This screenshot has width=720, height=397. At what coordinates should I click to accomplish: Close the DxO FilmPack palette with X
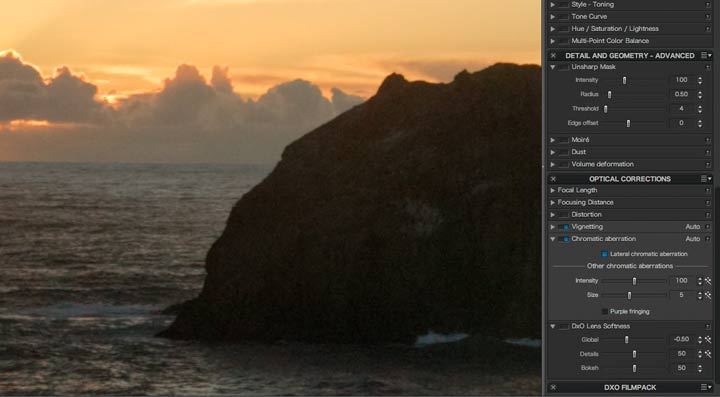[x=553, y=388]
